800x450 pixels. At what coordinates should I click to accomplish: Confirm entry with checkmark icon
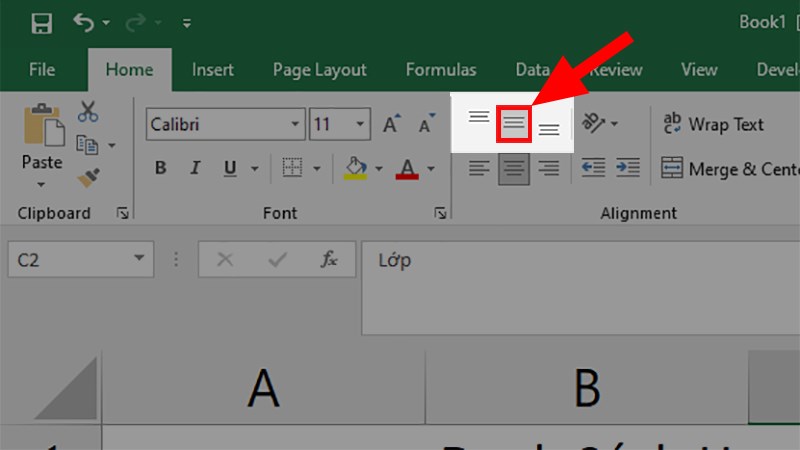pyautogui.click(x=277, y=260)
